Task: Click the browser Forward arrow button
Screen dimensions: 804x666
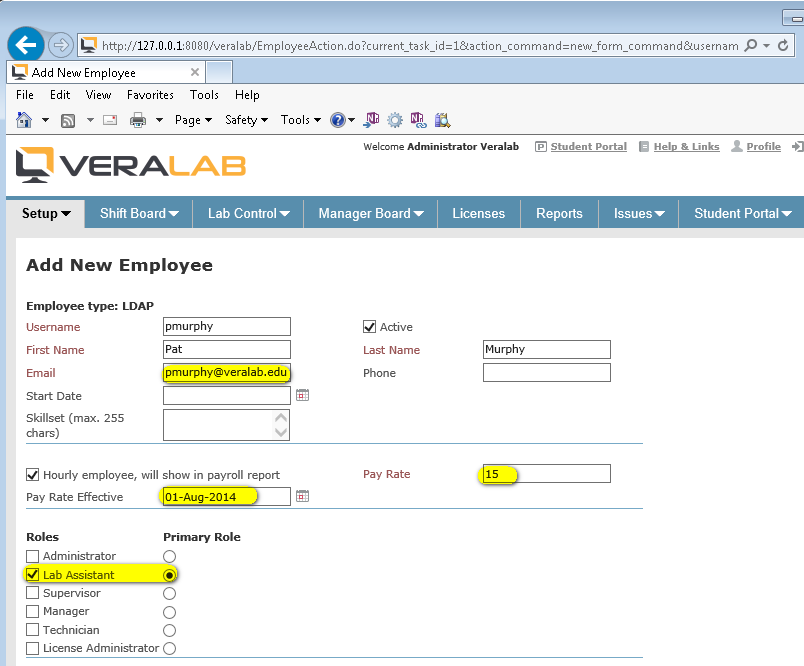Action: [x=61, y=45]
